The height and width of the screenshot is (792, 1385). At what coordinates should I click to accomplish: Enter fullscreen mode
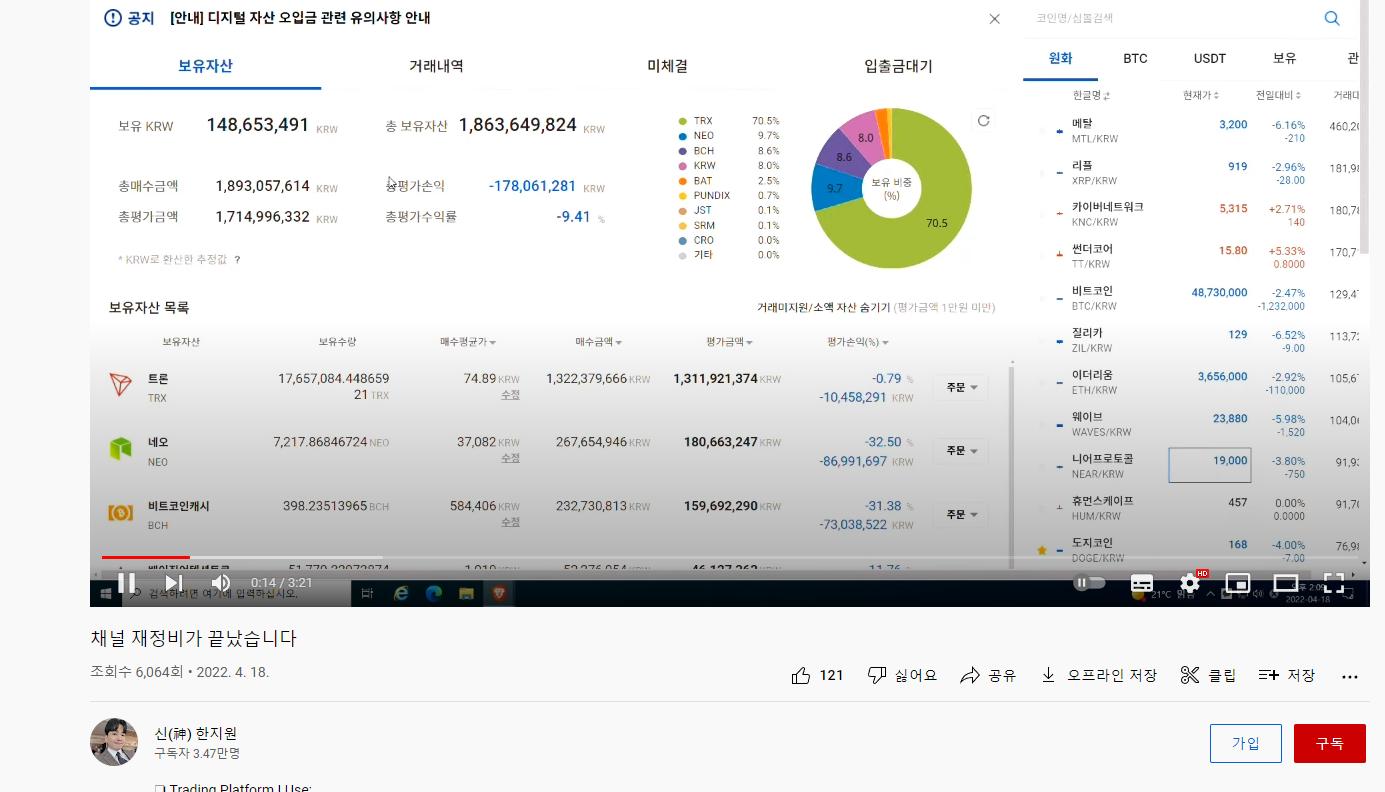(x=1334, y=583)
